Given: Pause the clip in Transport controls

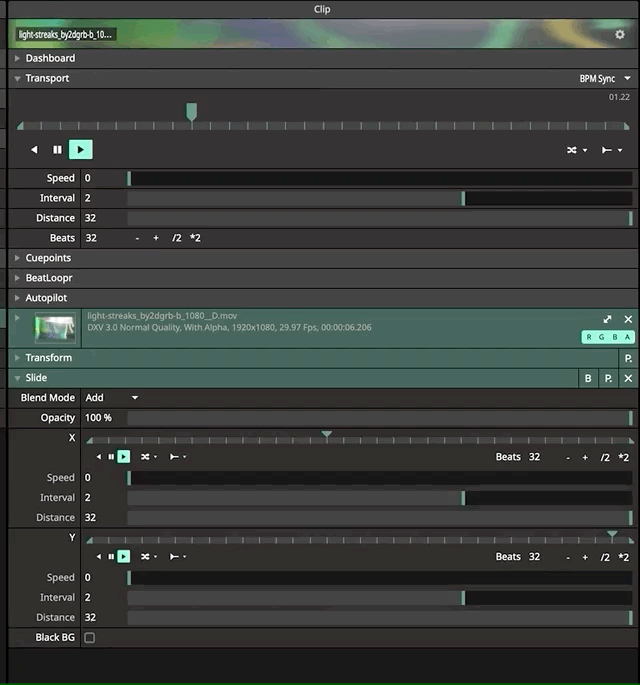Looking at the screenshot, I should 57,150.
